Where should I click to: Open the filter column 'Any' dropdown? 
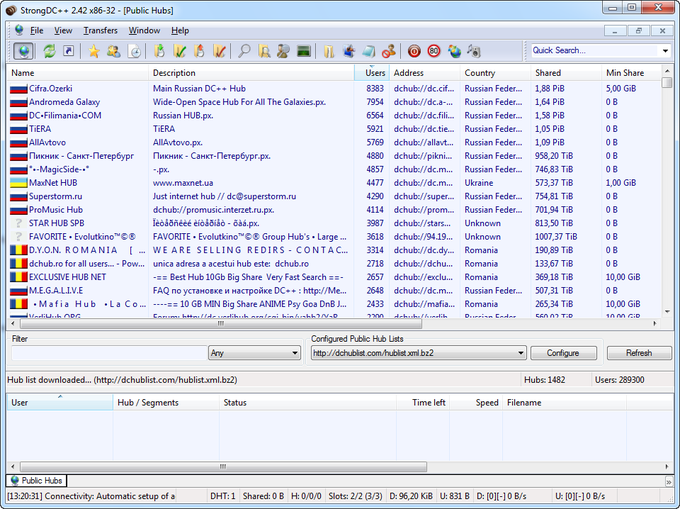255,353
